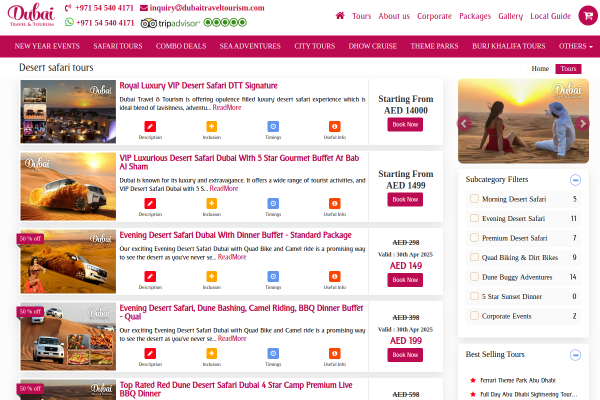600x400 pixels.
Task: Open Description icon for Royal Luxury VIP Safari
Action: [150, 126]
